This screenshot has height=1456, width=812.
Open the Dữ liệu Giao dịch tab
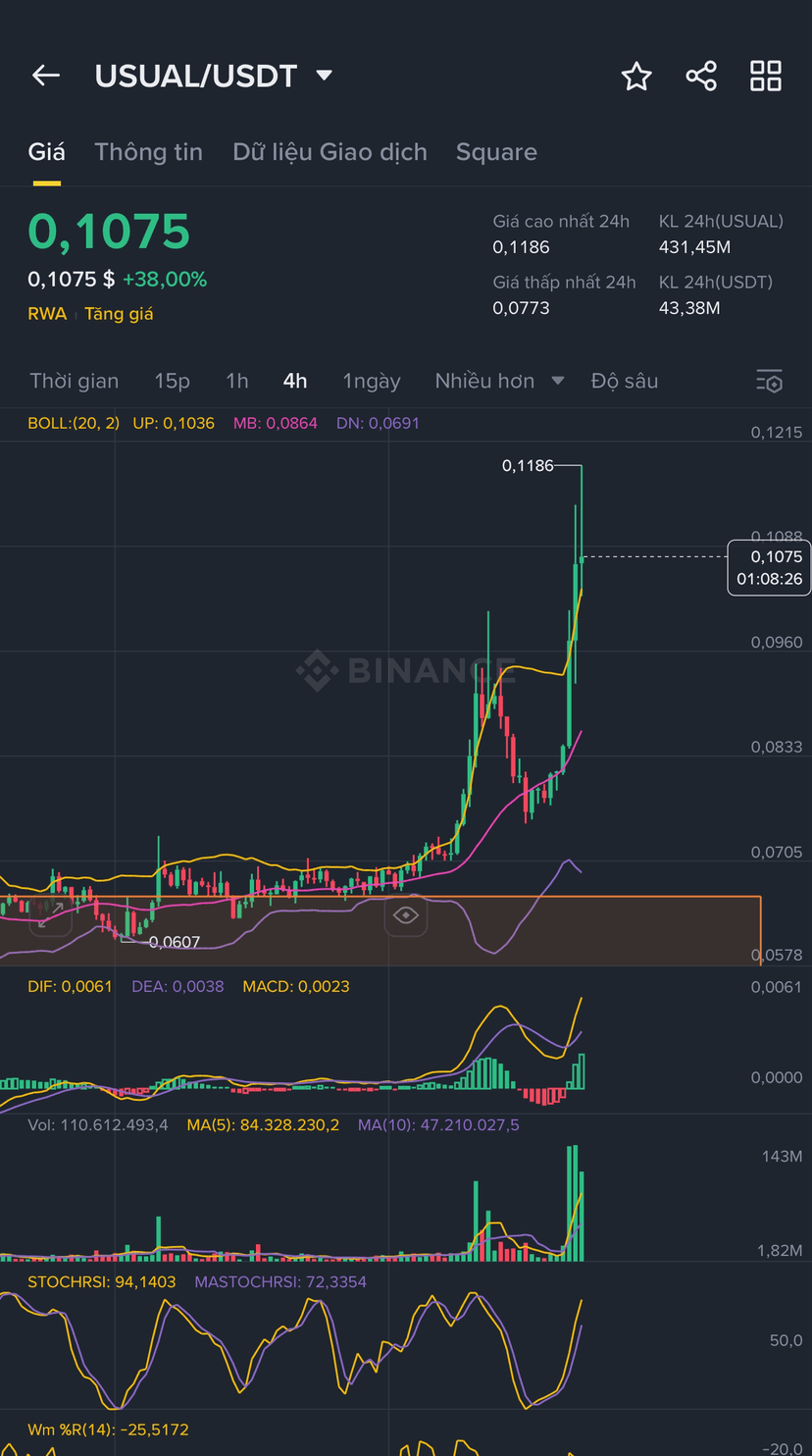tap(330, 152)
